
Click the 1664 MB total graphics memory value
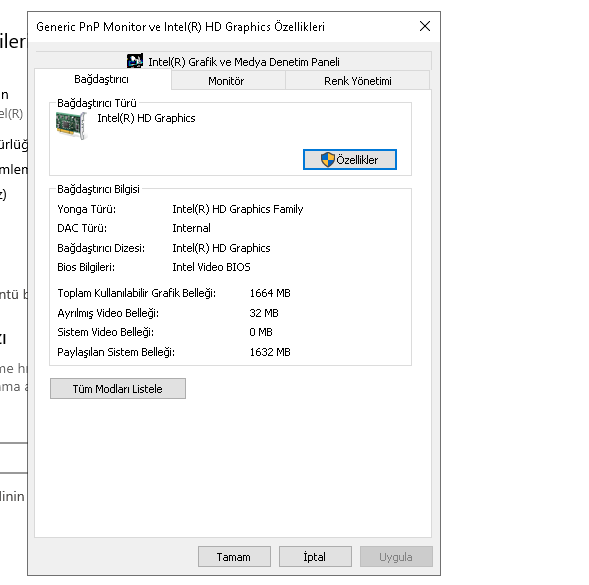270,293
